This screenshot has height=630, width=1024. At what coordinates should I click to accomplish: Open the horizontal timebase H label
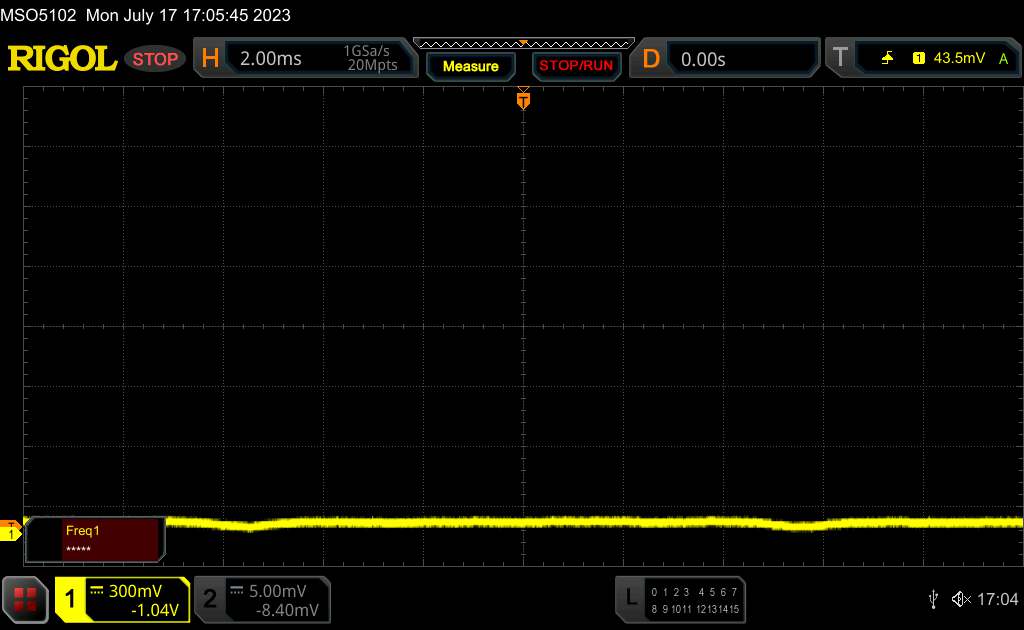[x=210, y=58]
